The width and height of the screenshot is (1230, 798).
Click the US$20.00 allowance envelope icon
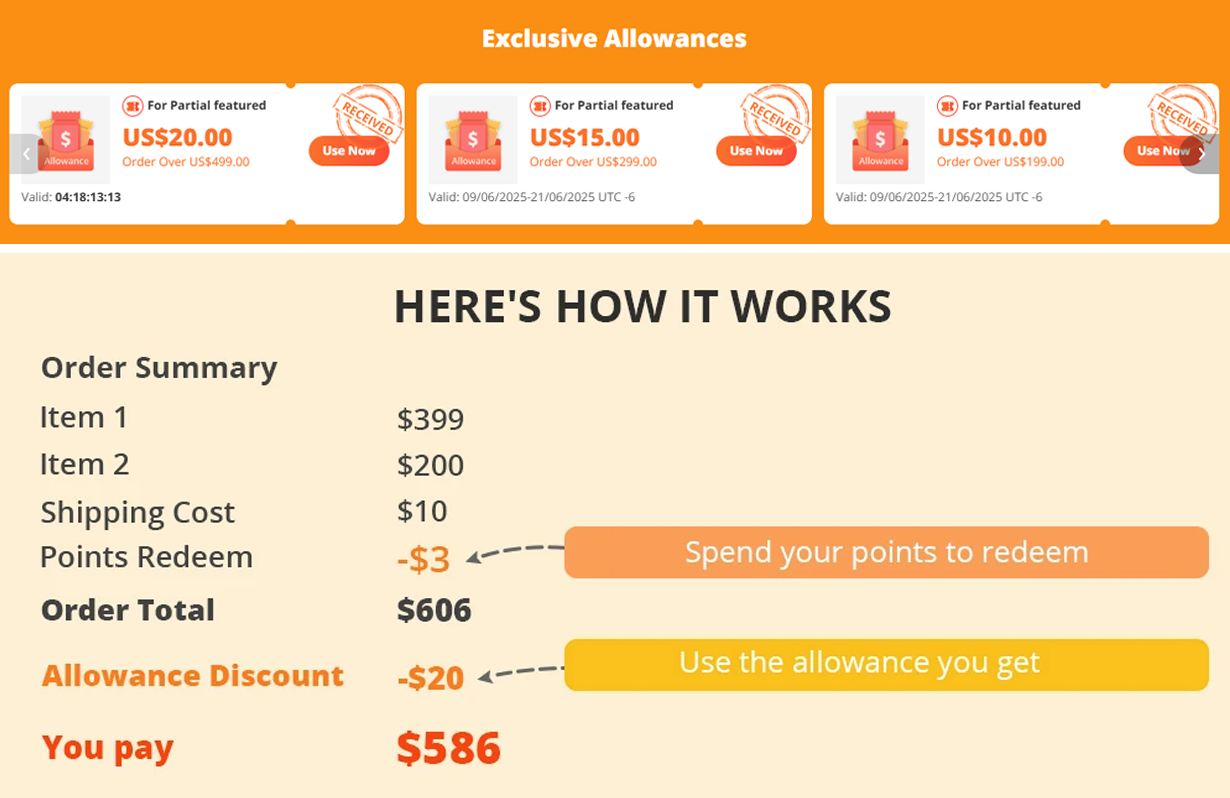point(66,140)
